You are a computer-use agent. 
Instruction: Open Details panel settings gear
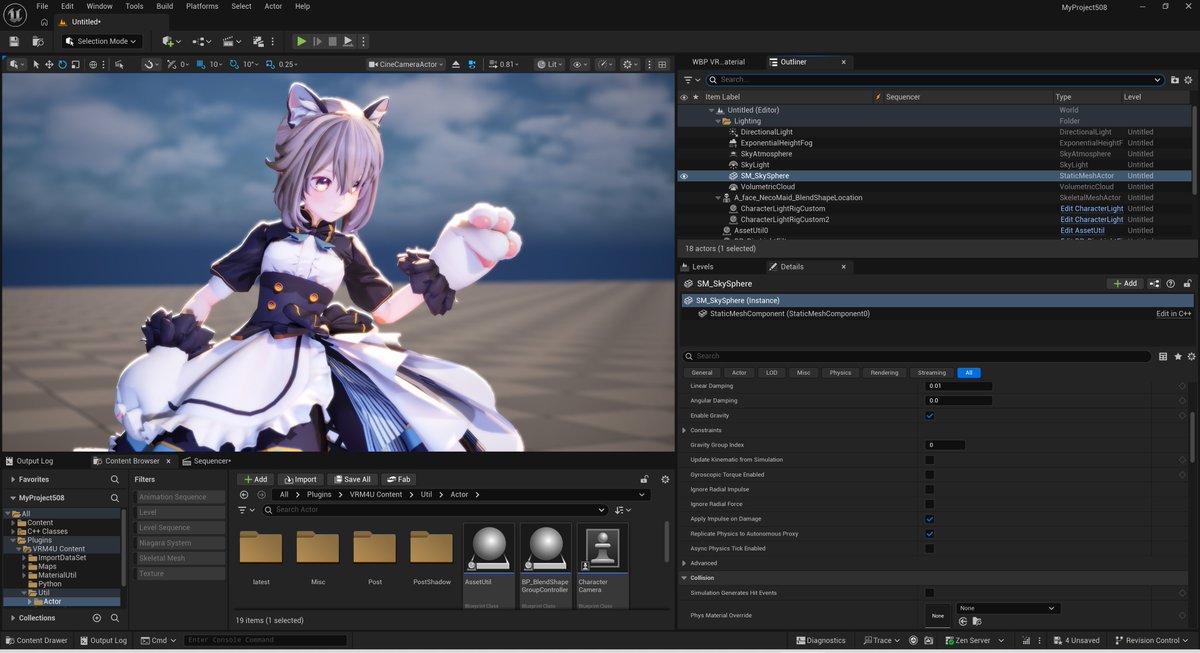[1190, 356]
